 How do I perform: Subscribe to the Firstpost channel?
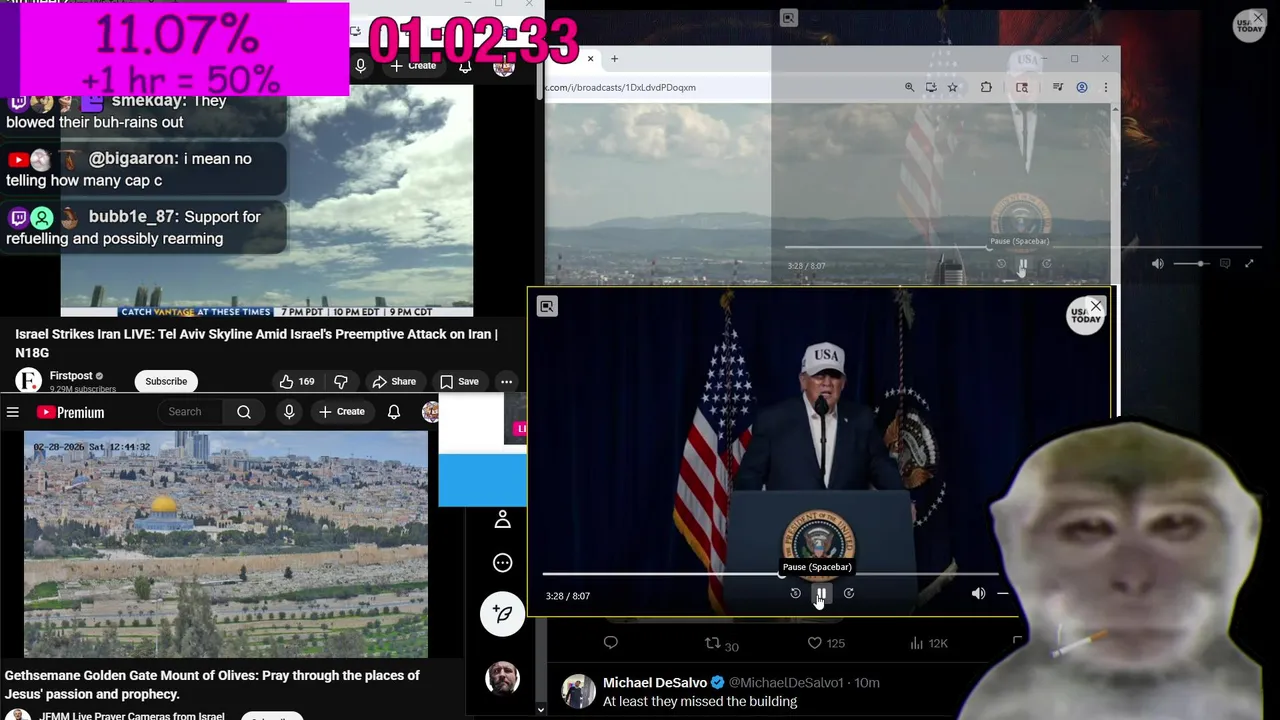pos(166,381)
